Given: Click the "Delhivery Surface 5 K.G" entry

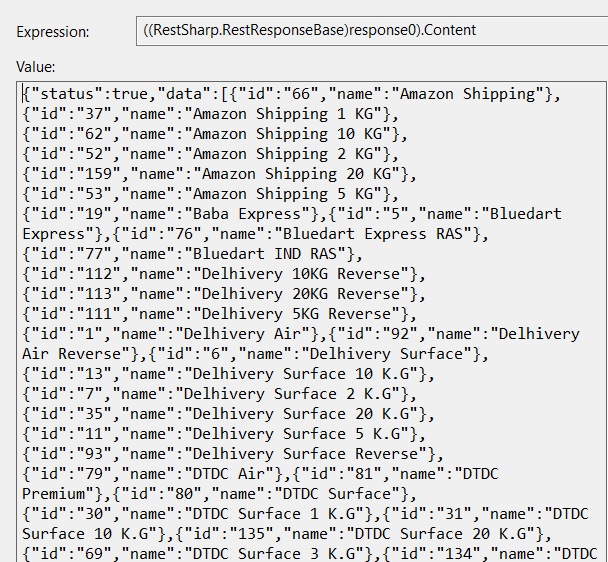Looking at the screenshot, I should click(224, 434).
